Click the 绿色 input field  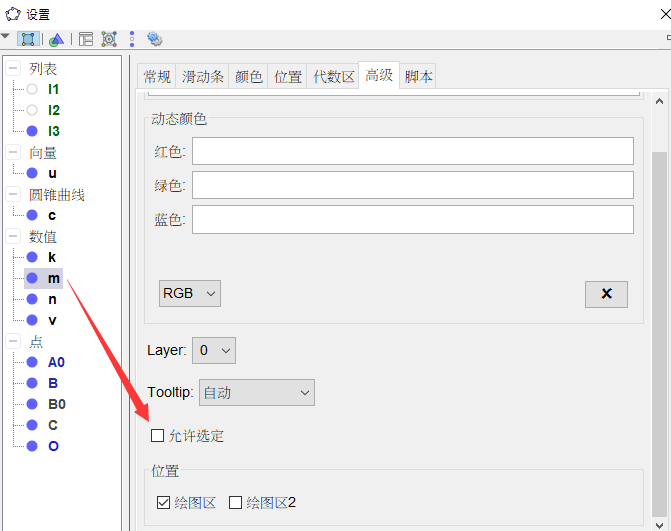(x=413, y=185)
